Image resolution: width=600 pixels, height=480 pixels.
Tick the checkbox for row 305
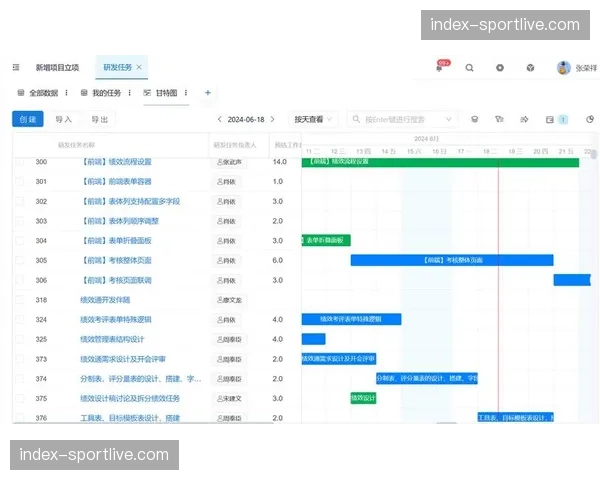(x=20, y=260)
